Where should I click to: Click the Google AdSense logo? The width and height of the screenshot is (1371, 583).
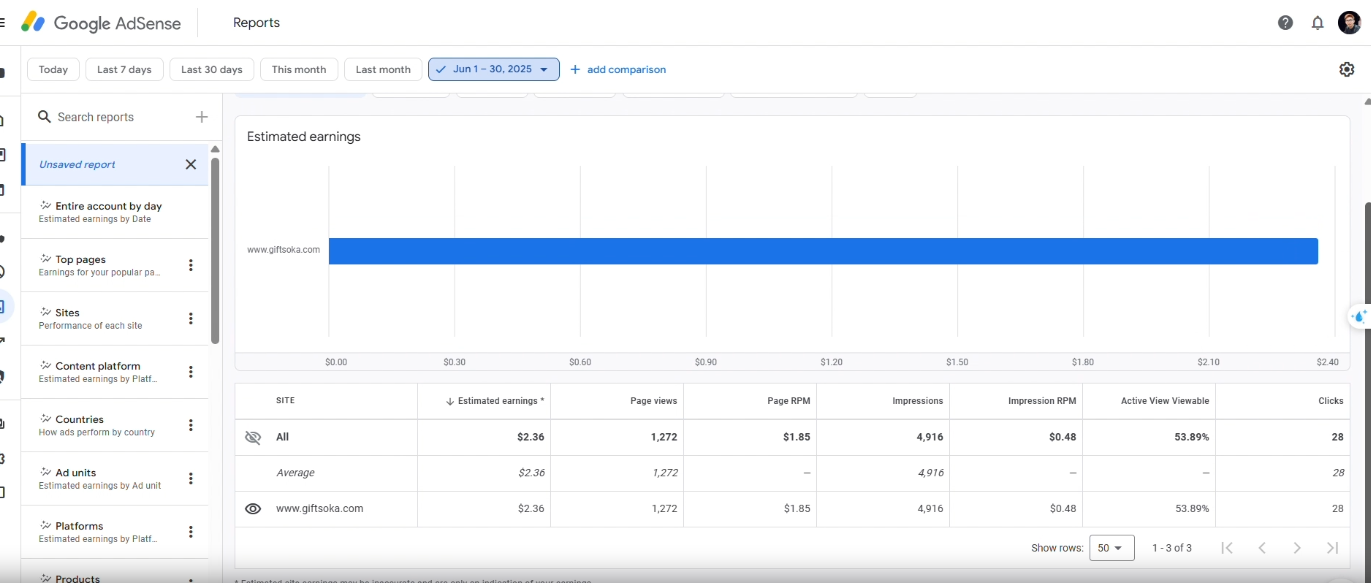[101, 22]
